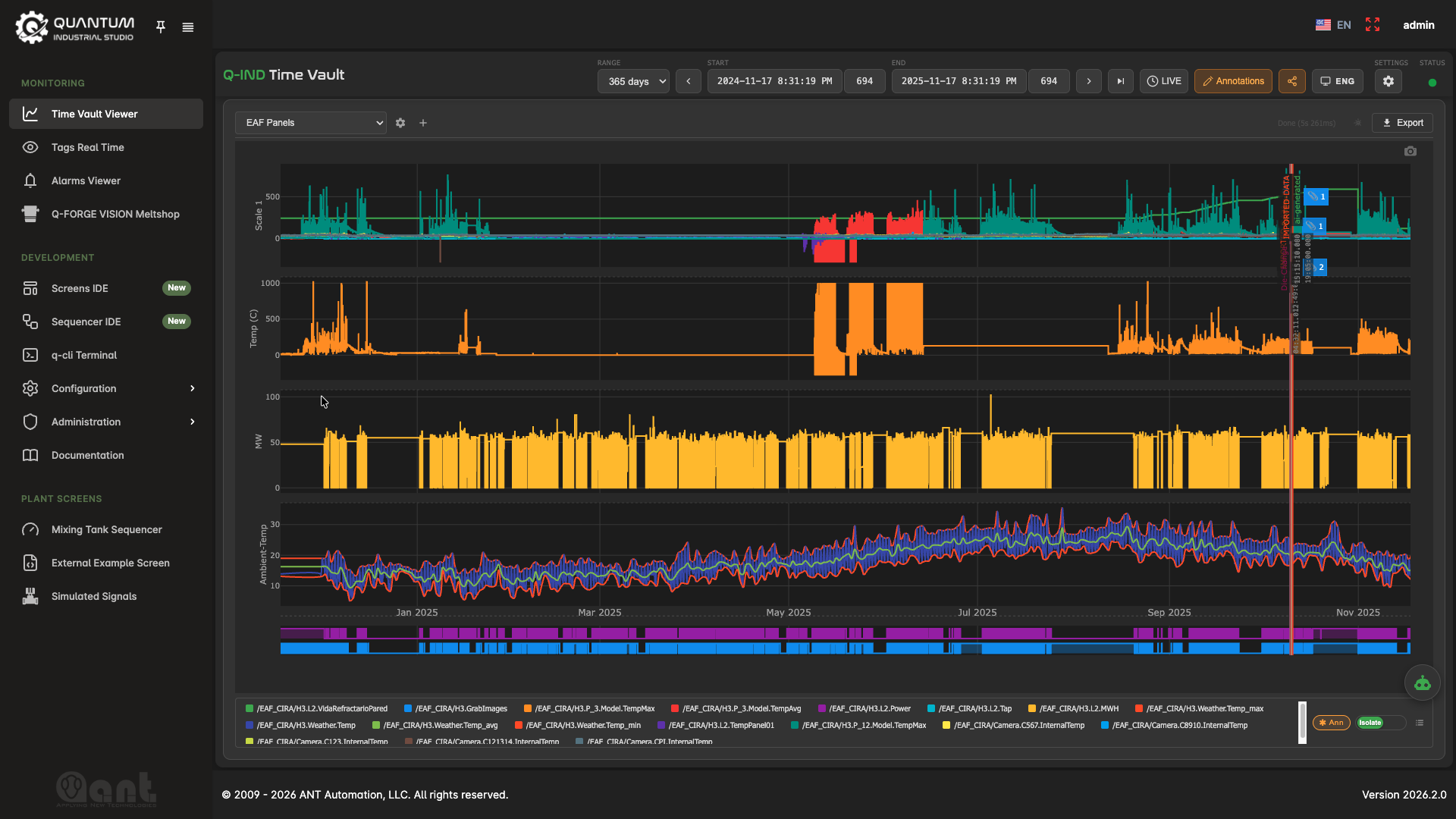
Task: Open Mixing Tank Sequencer screen
Action: pos(106,529)
